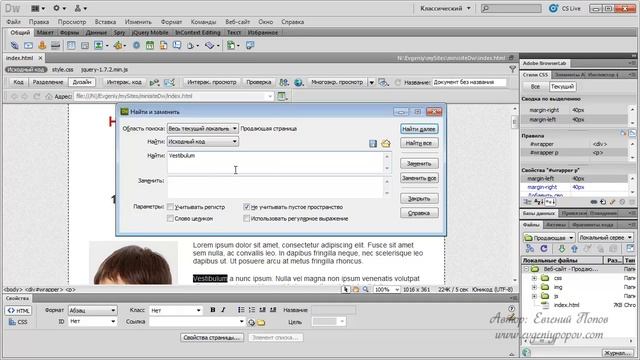Screen dimensions: 640x360
Task: Click the Закрыть button in dialog
Action: click(x=419, y=199)
